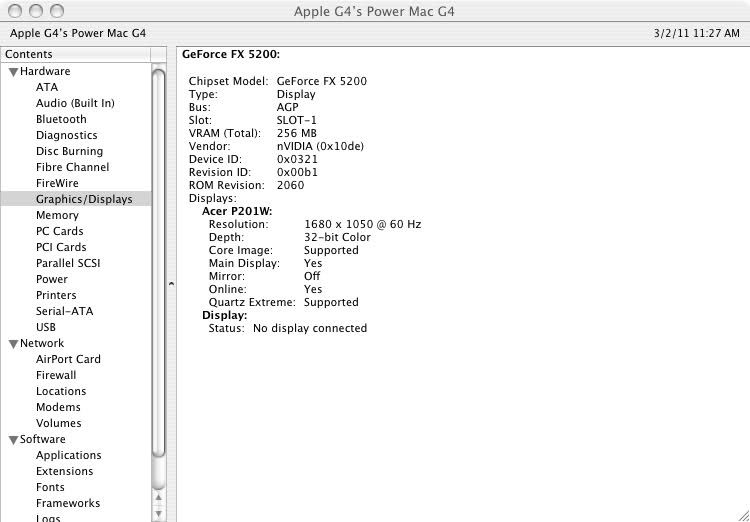Image resolution: width=750 pixels, height=522 pixels.
Task: Open USB hardware info
Action: [x=45, y=327]
